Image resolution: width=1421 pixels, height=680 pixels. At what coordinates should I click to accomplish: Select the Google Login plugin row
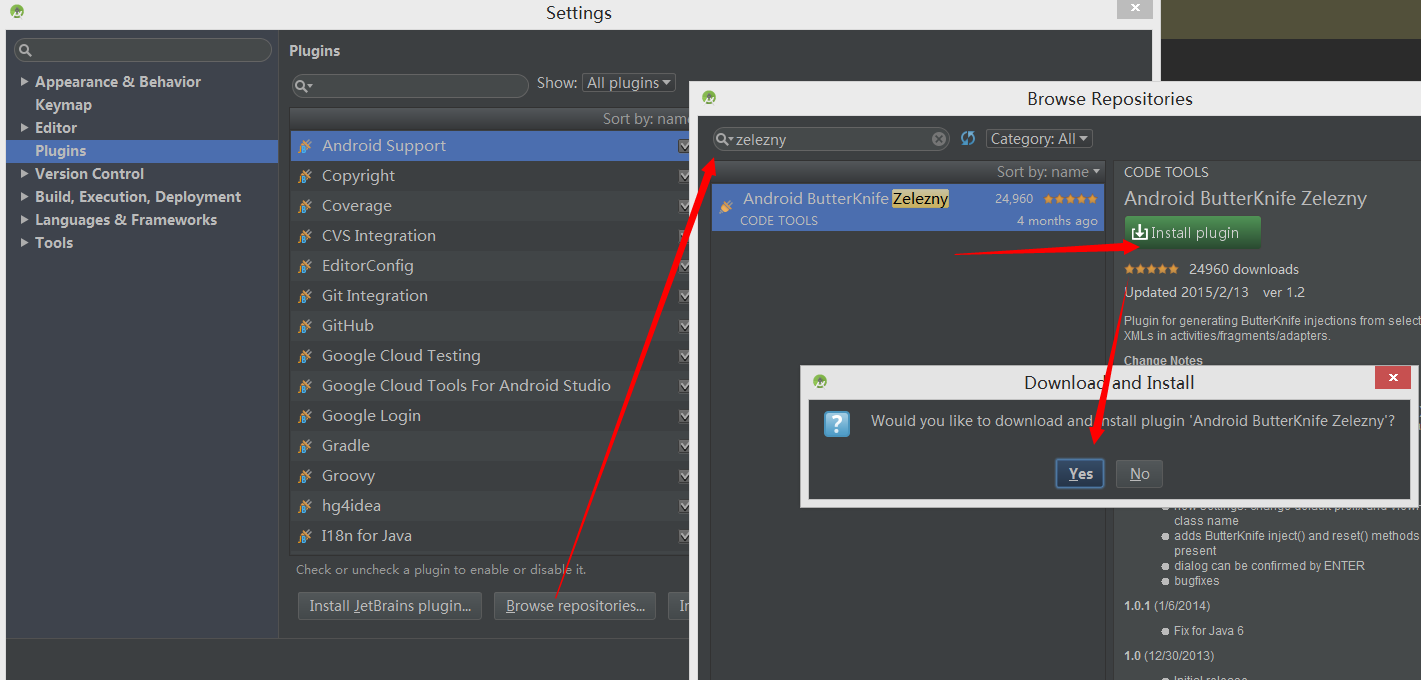(490, 416)
